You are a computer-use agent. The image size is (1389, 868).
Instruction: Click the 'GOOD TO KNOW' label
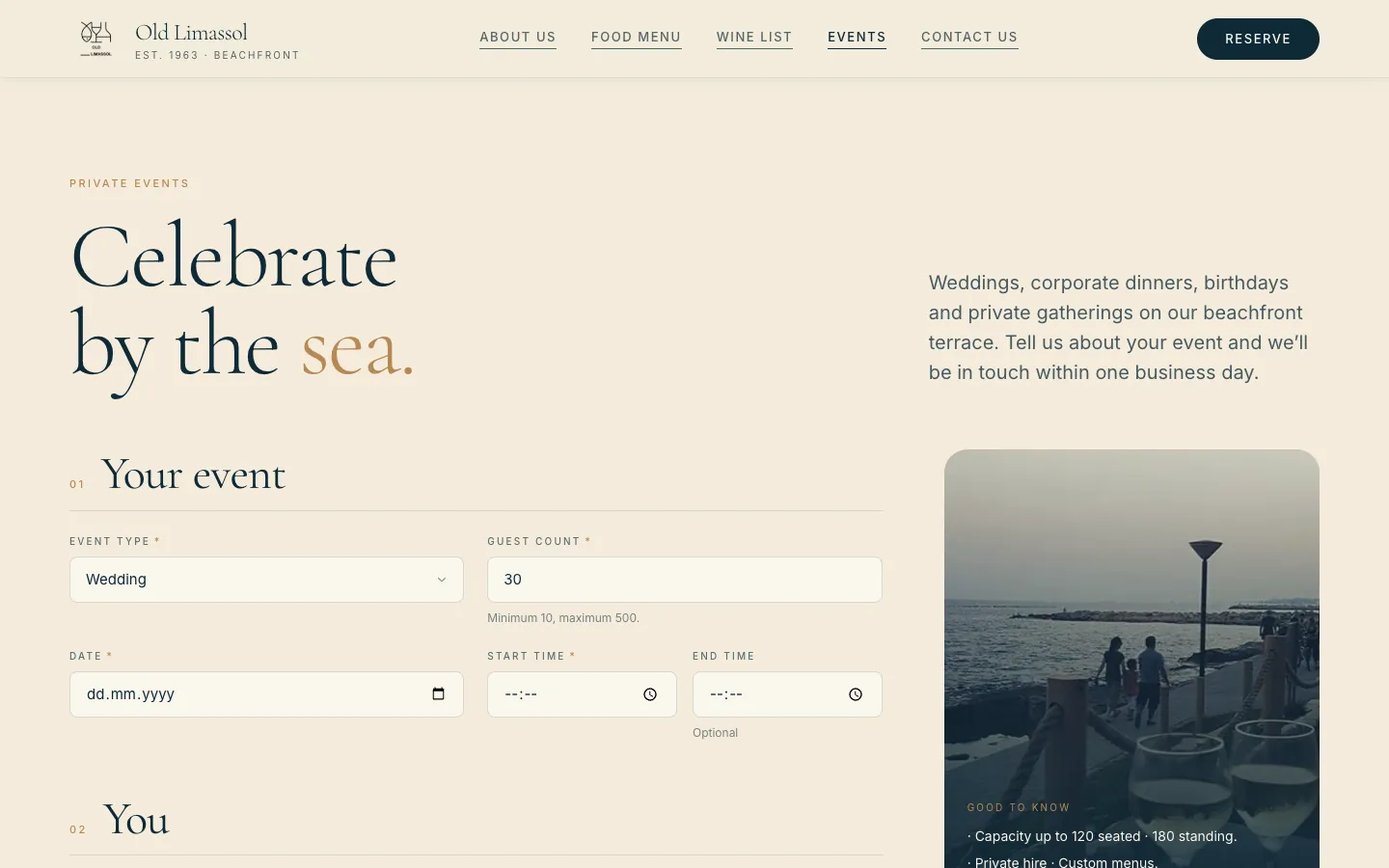(x=1019, y=807)
